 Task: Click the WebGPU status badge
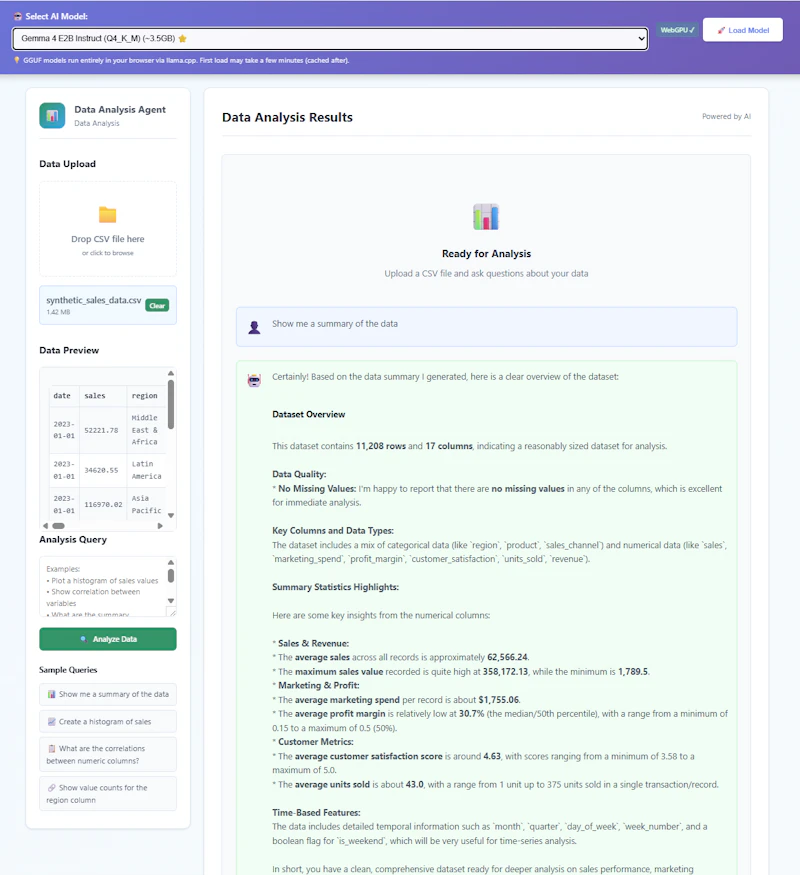tap(677, 30)
